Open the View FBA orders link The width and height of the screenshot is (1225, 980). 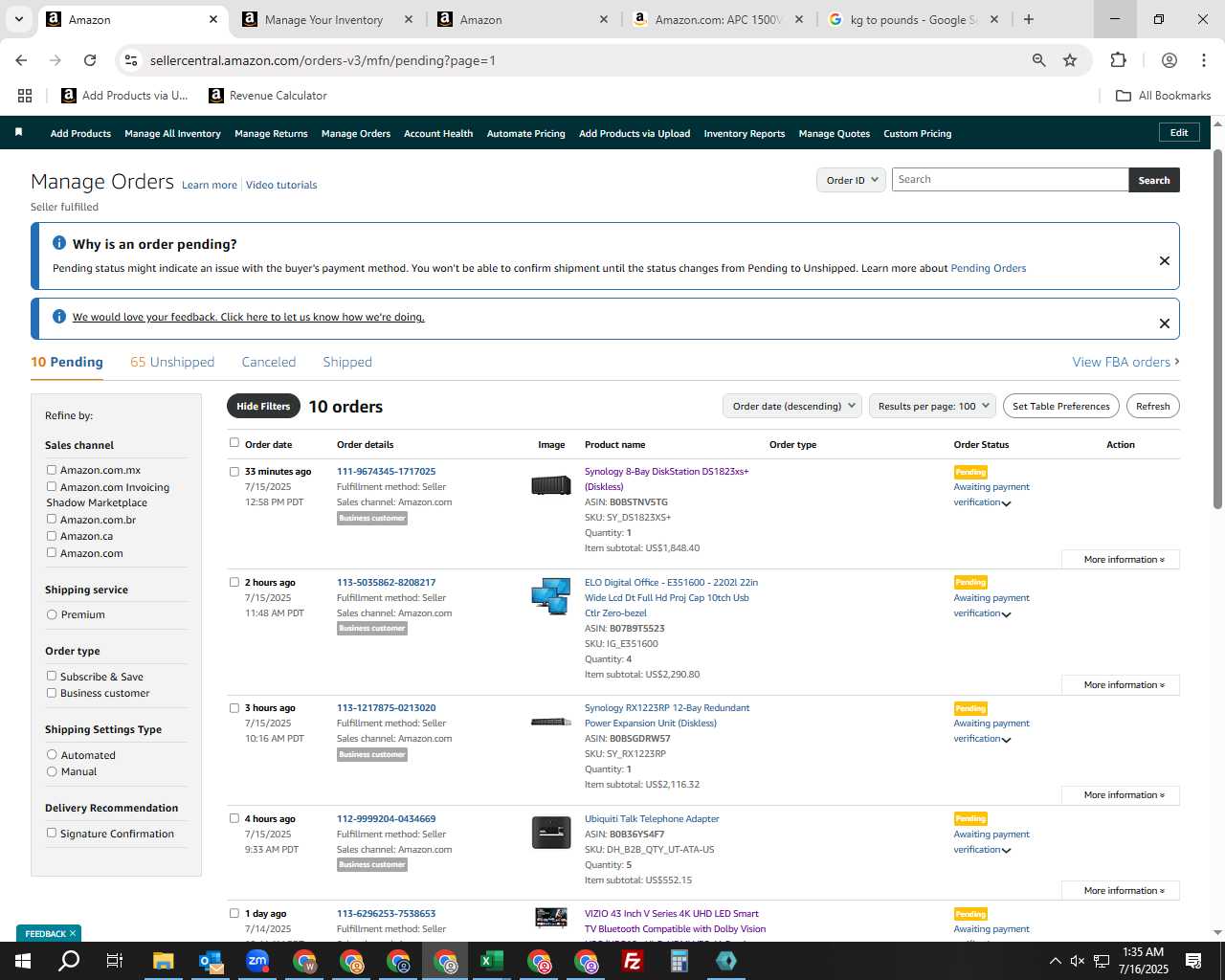pos(1125,362)
